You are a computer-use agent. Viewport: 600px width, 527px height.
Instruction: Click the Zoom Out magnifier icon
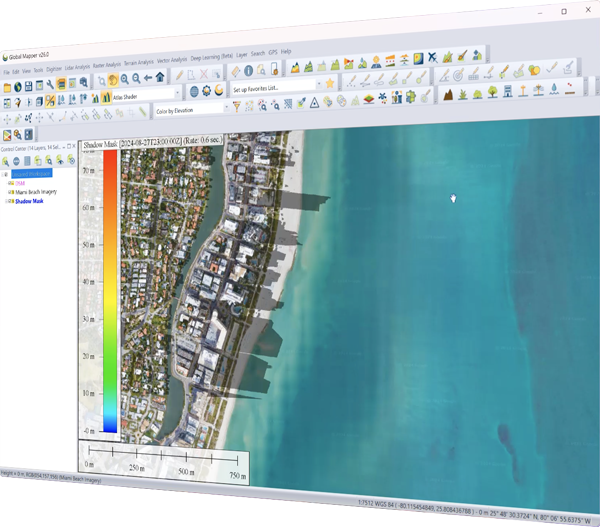(136, 79)
